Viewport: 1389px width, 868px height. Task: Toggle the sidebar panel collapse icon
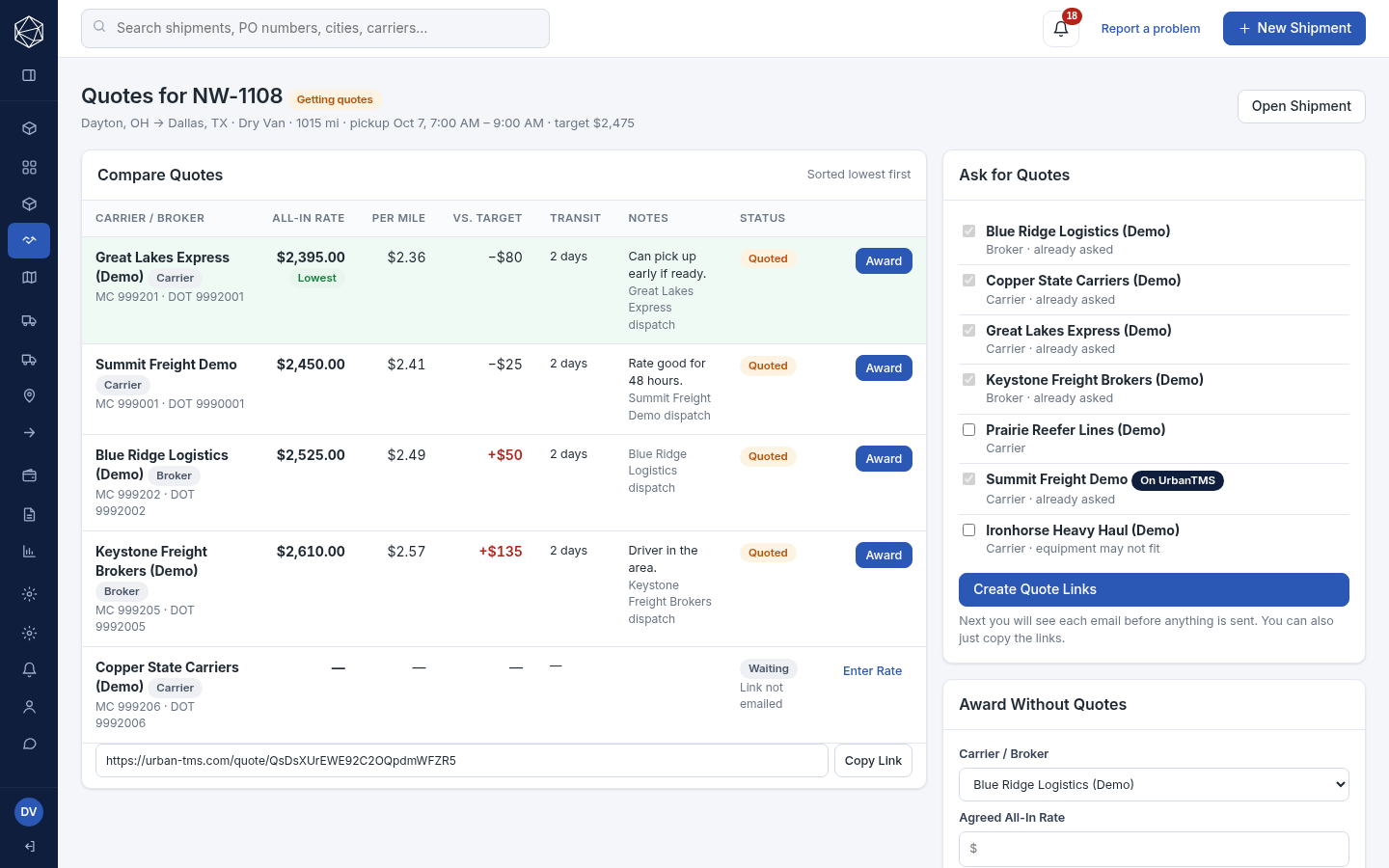pyautogui.click(x=29, y=75)
